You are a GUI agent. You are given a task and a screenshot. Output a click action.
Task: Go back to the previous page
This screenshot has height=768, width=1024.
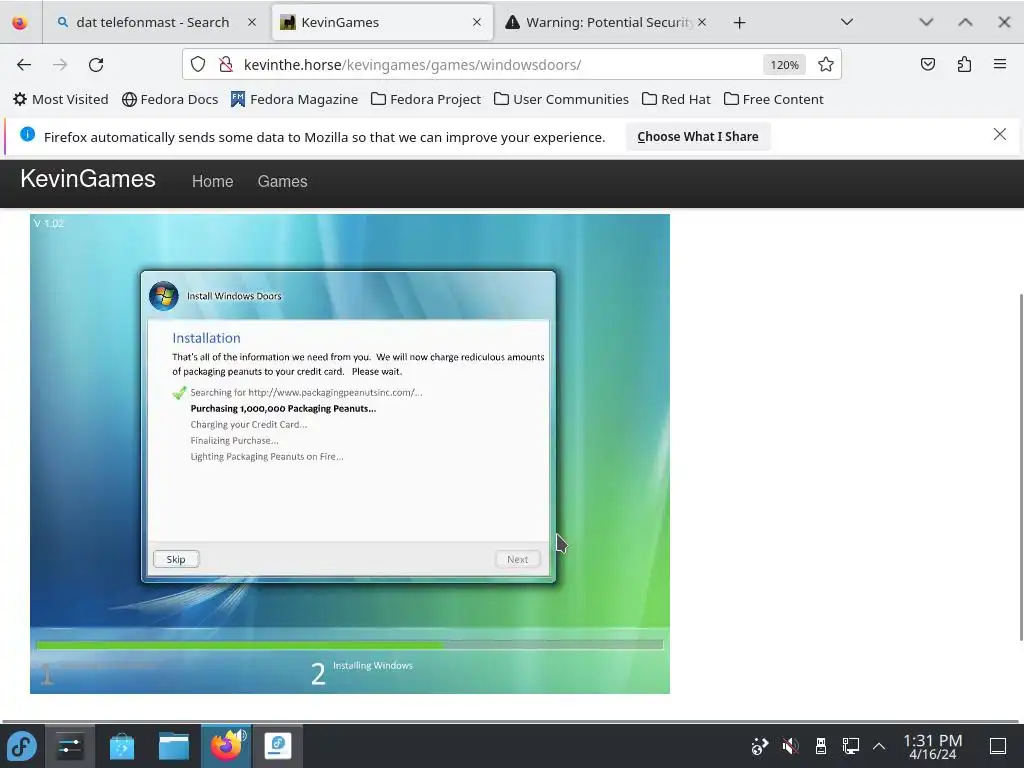click(x=24, y=65)
